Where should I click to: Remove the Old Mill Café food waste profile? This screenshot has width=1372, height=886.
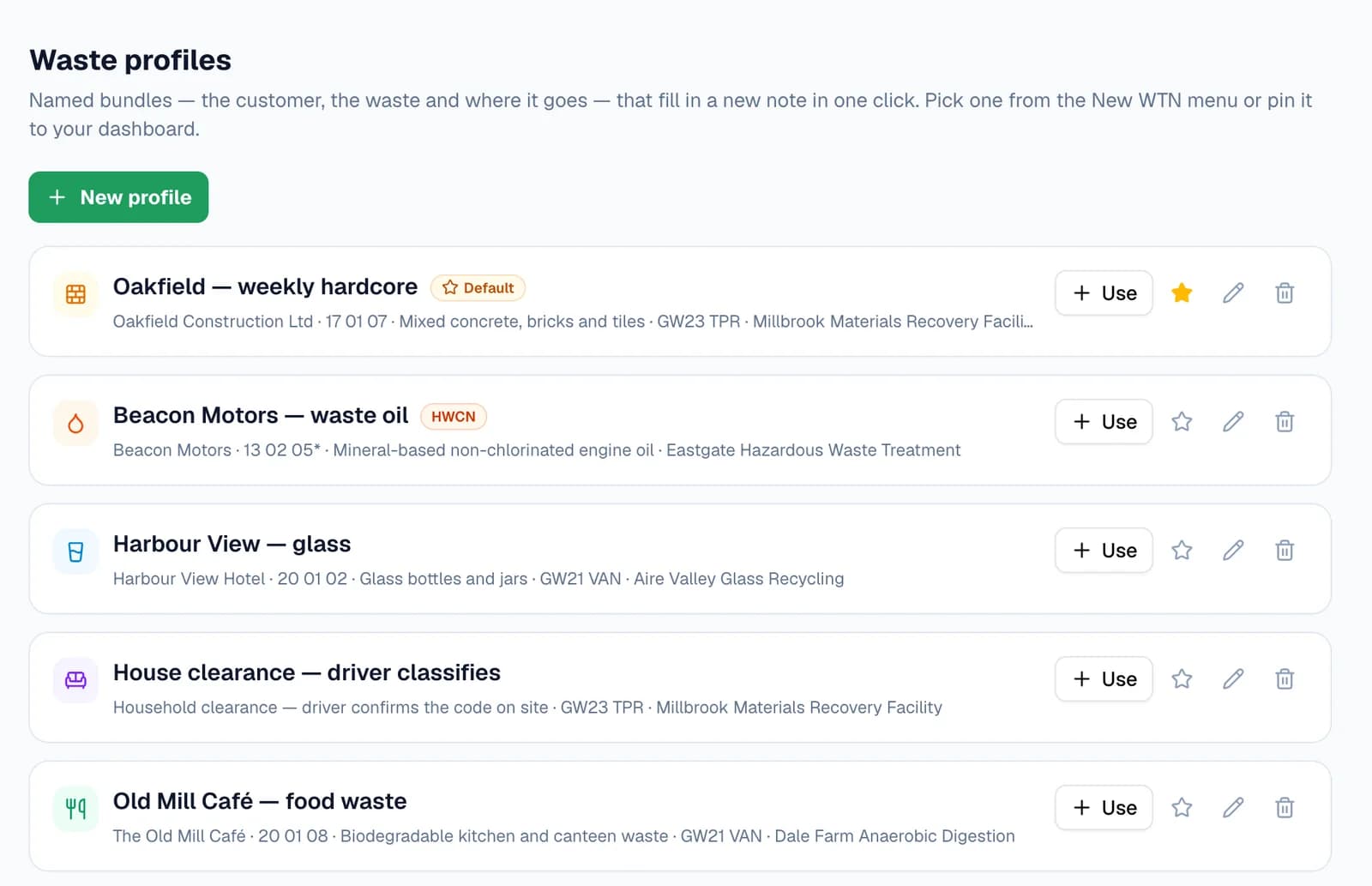[x=1285, y=808]
